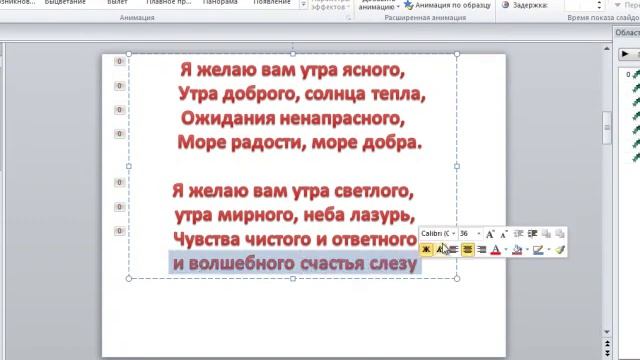
Task: Apply shape fill paint bucket color
Action: (517, 249)
